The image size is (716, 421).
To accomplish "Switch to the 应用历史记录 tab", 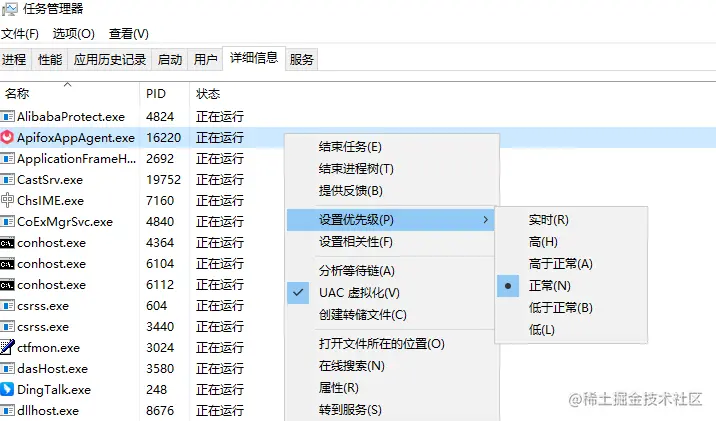I will point(110,59).
